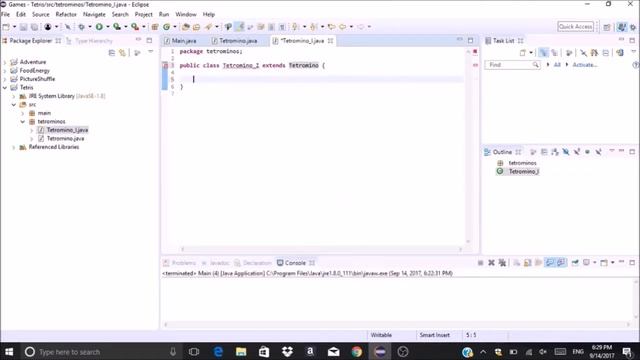640x360 pixels.
Task: Select Tetromino.java in Package Explorer
Action: point(65,139)
